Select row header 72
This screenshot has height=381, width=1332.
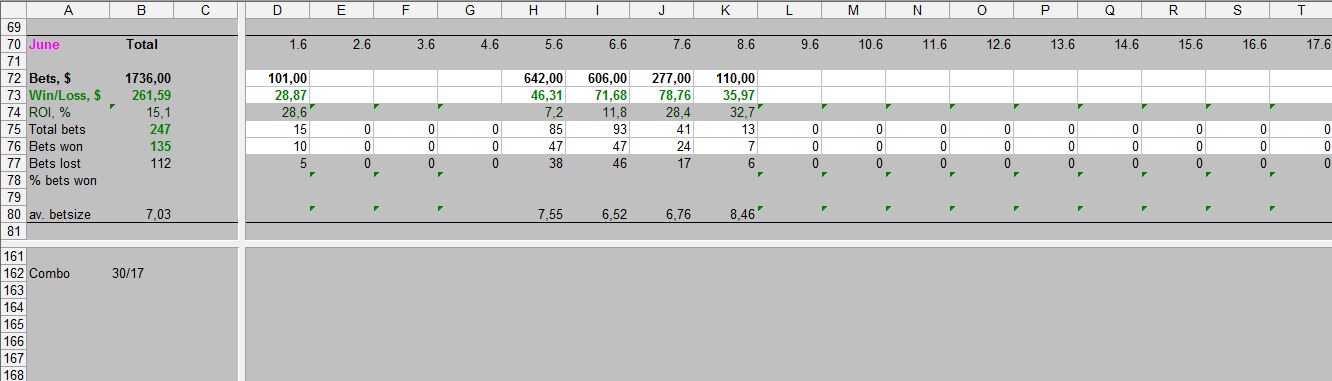click(13, 78)
